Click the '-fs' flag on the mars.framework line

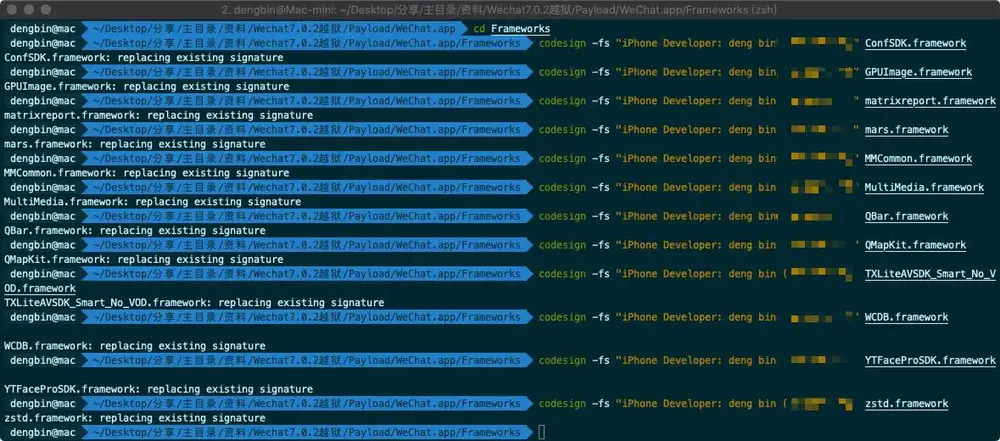[x=600, y=130]
